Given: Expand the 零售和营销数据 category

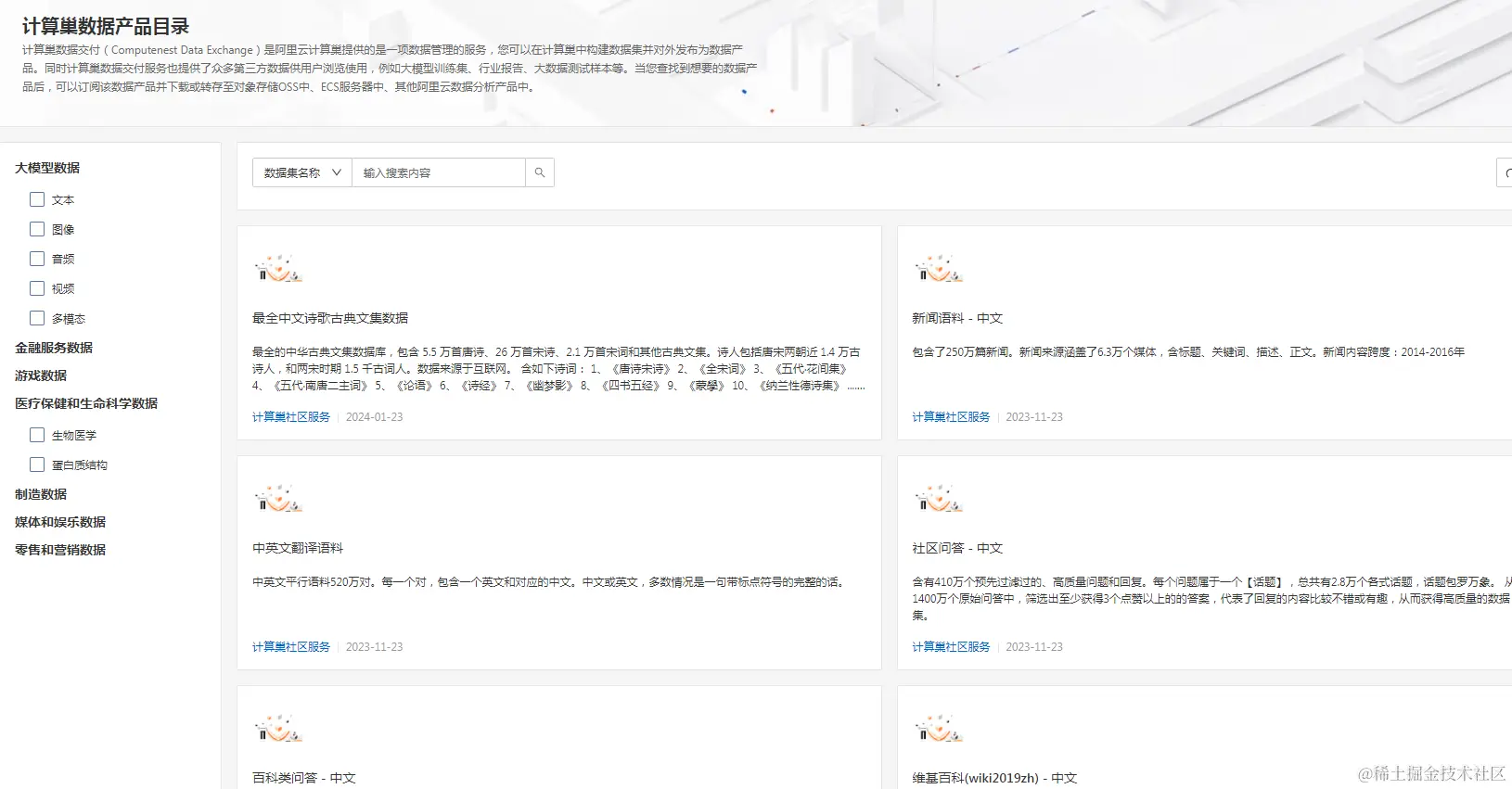Looking at the screenshot, I should point(60,550).
